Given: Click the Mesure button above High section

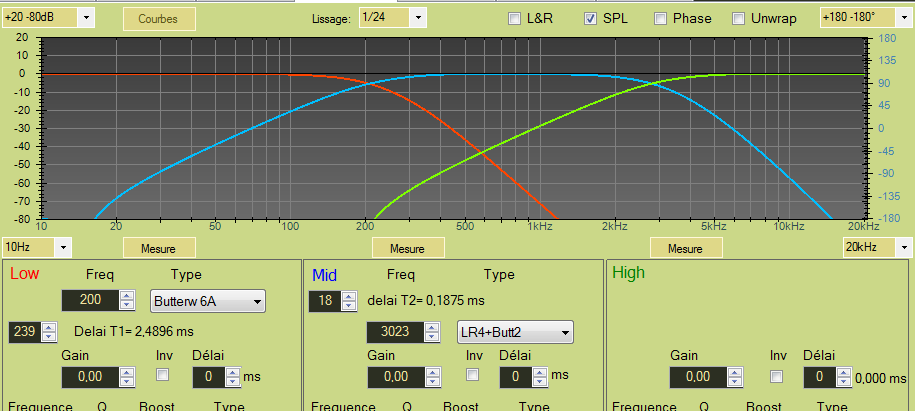Looking at the screenshot, I should [685, 248].
